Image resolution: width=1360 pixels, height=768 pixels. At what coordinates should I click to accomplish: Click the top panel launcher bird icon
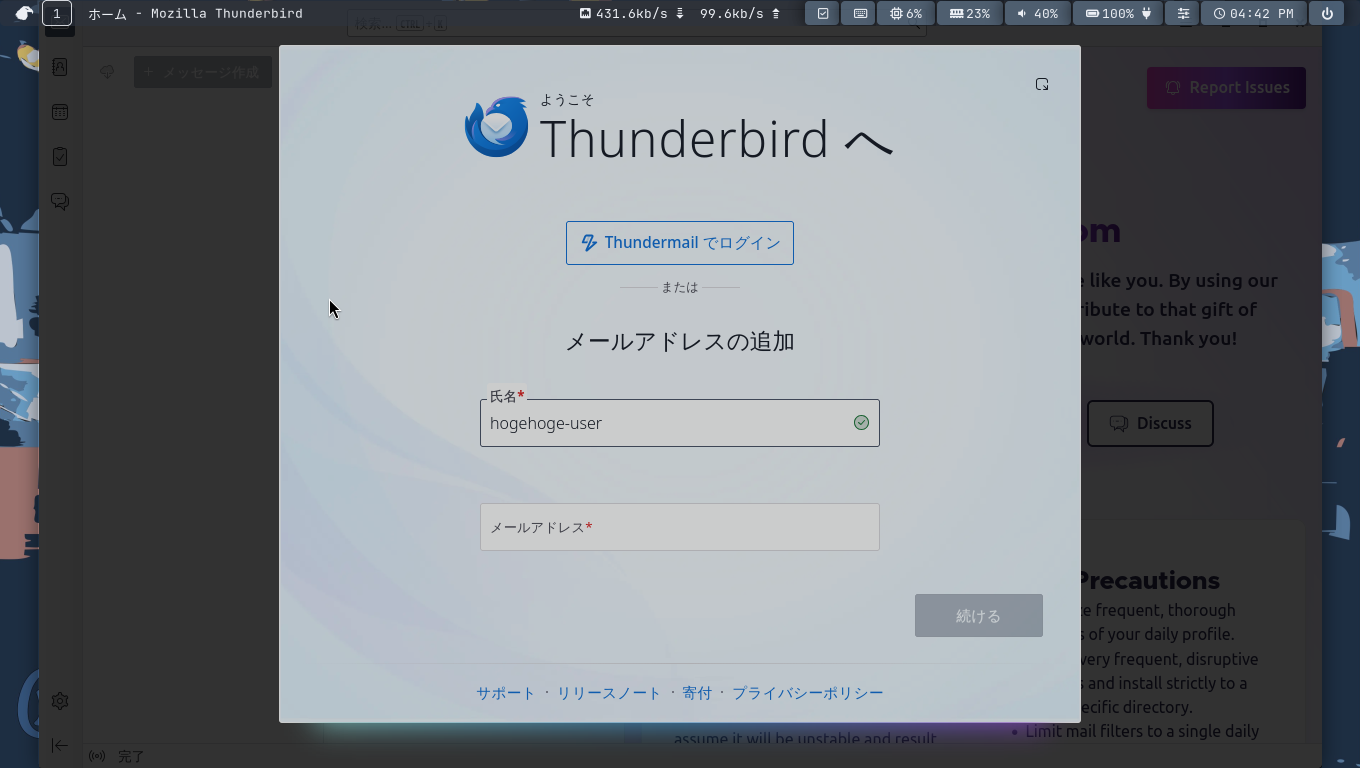coord(24,14)
